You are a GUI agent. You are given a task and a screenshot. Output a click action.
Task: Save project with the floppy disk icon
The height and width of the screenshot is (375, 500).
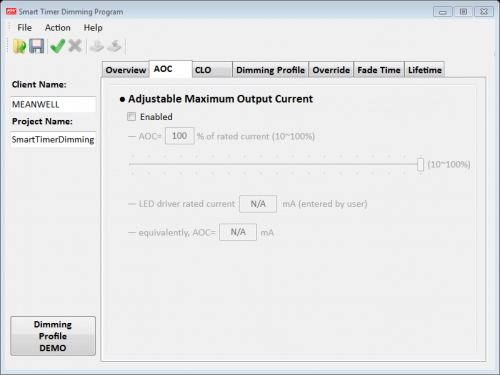37,46
